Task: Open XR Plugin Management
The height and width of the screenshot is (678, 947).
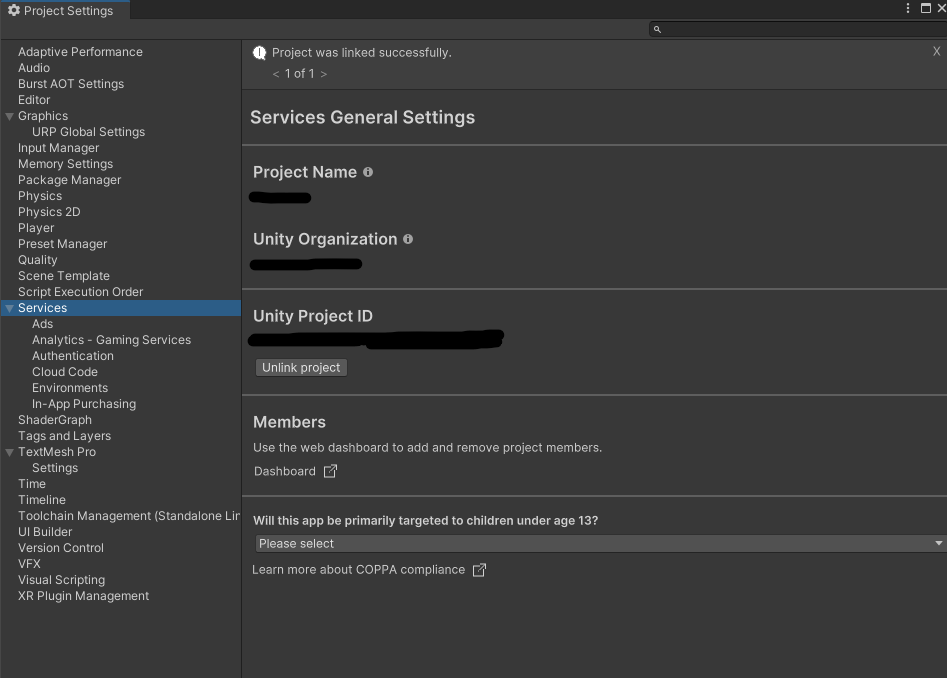Action: (x=83, y=596)
